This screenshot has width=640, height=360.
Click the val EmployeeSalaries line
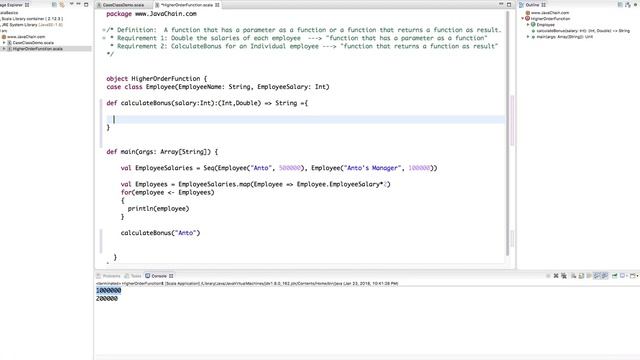(279, 168)
